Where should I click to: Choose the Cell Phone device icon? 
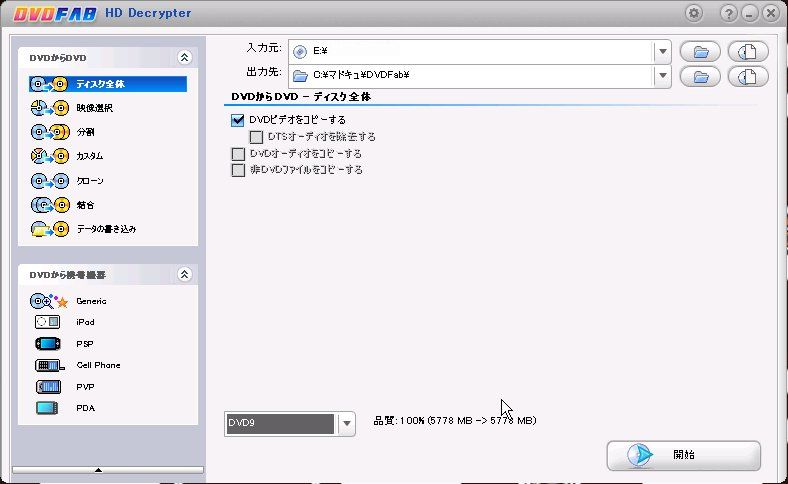click(49, 365)
